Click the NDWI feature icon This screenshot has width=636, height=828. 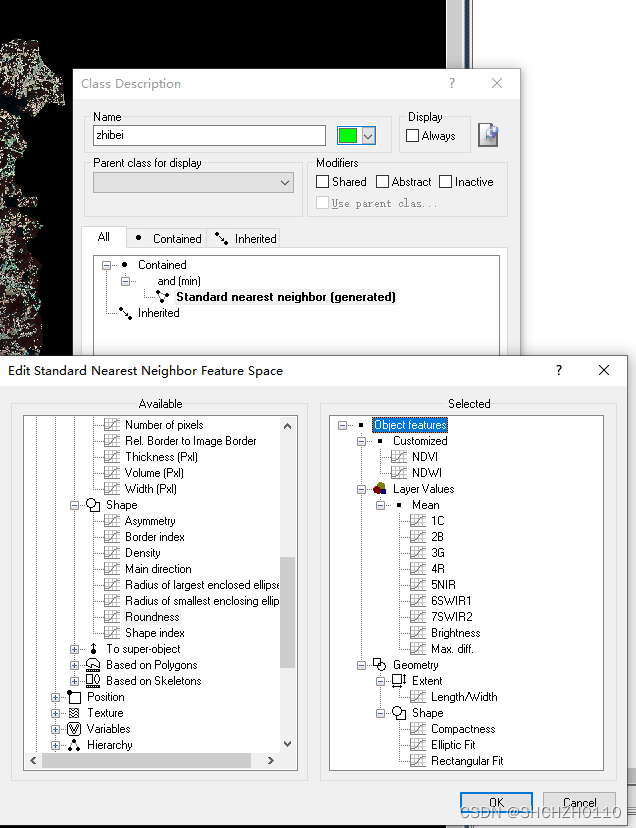click(399, 473)
